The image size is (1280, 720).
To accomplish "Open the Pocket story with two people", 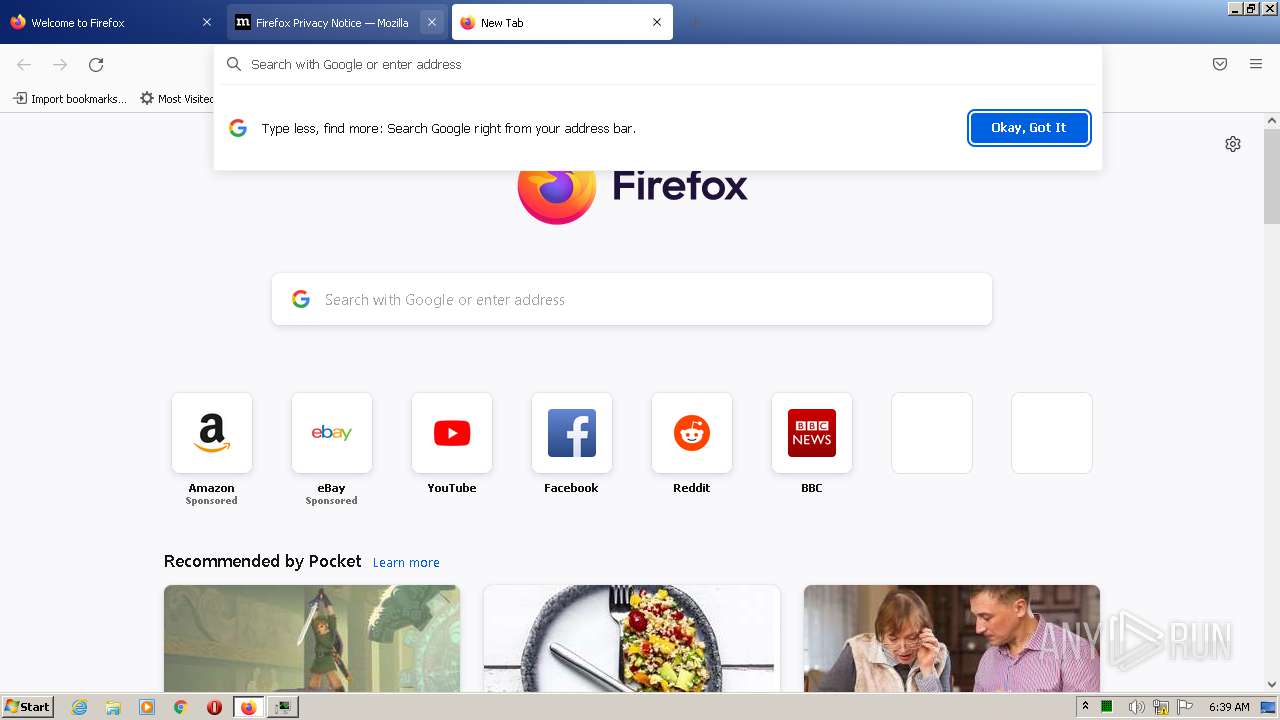I will point(952,639).
